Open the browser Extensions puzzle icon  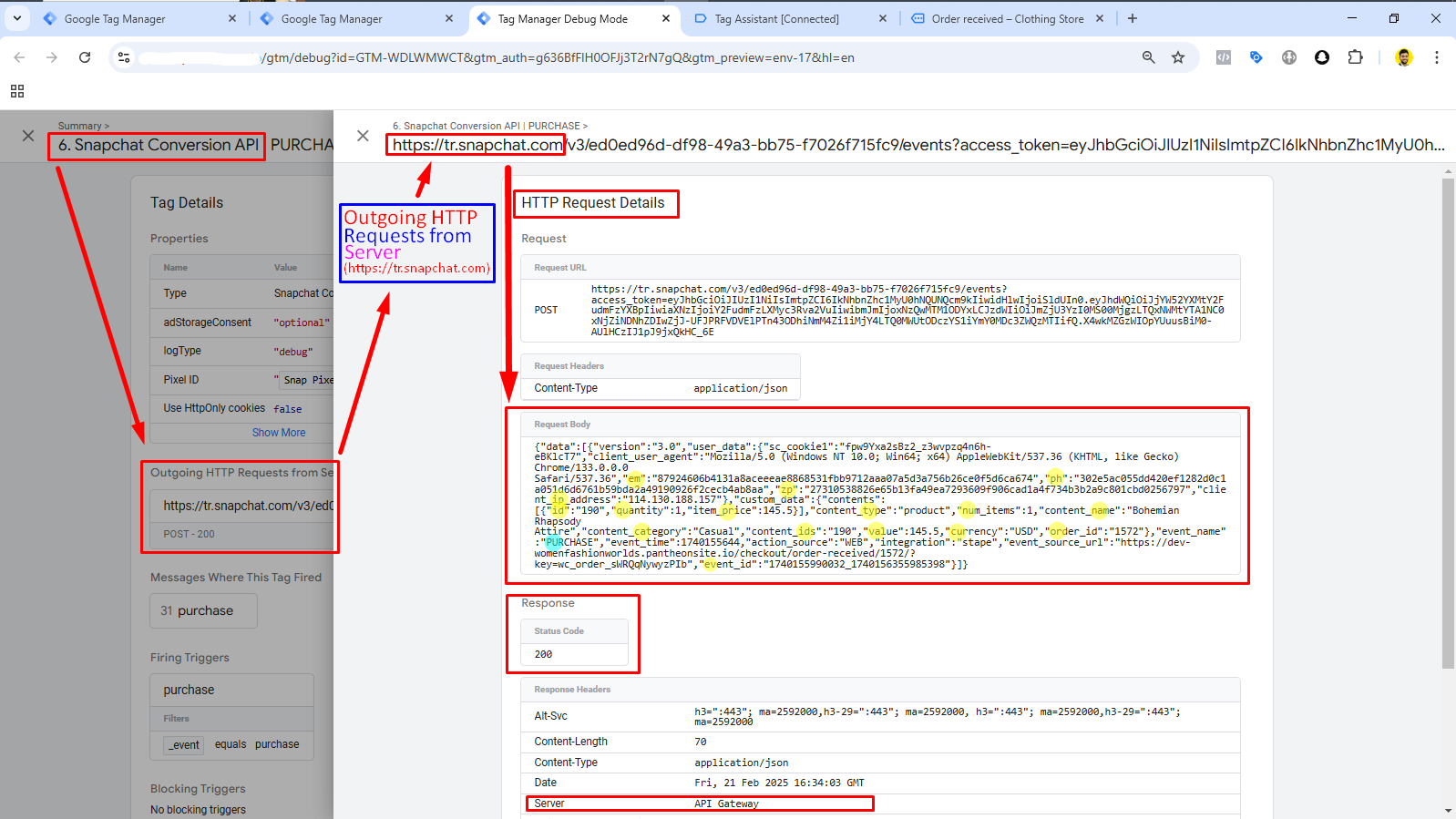click(x=1355, y=57)
